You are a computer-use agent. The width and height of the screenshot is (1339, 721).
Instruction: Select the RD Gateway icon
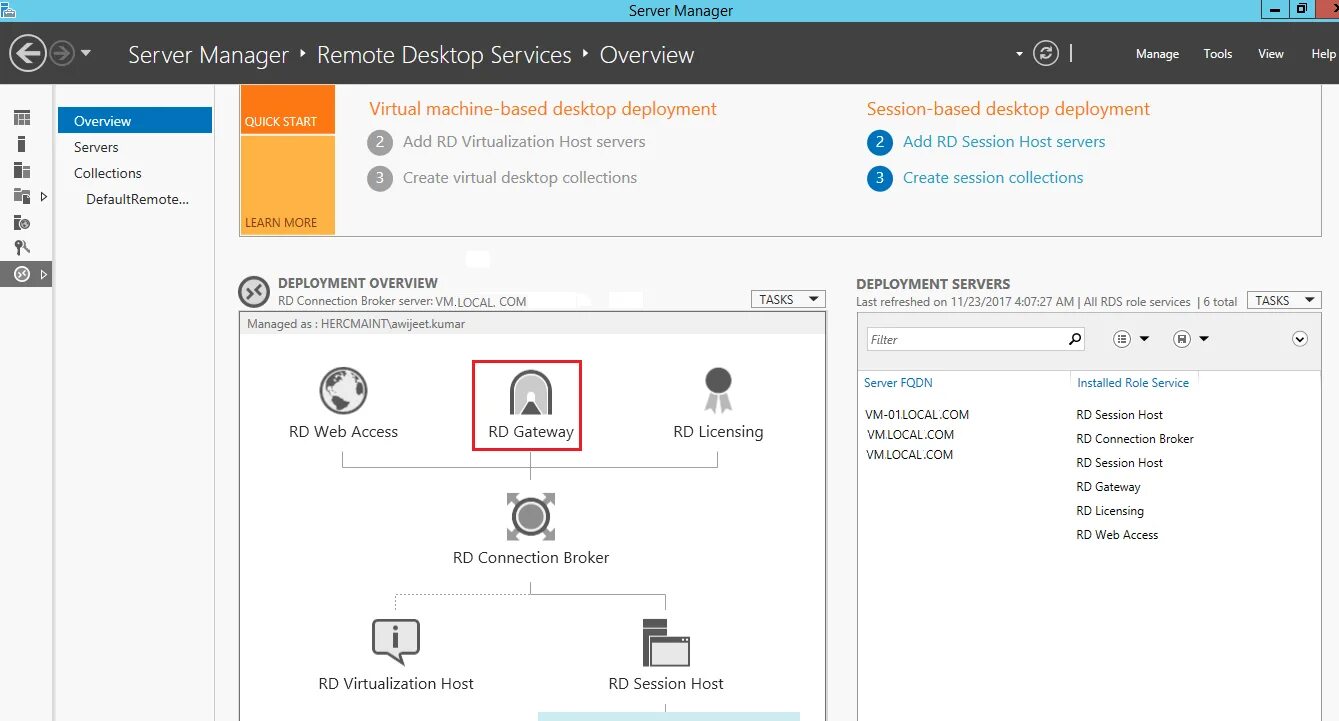click(x=530, y=392)
